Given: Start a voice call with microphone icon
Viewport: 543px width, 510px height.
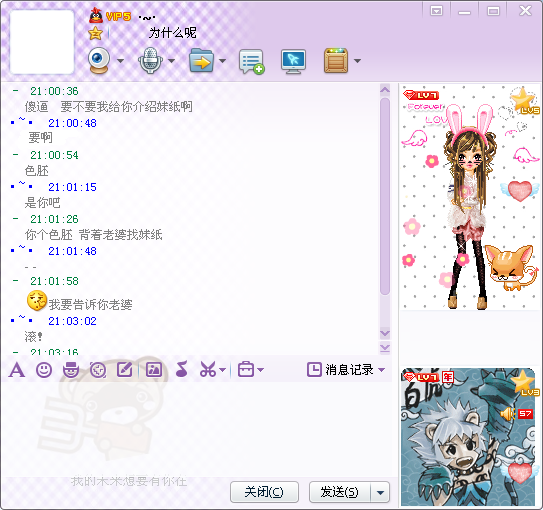Looking at the screenshot, I should [150, 61].
